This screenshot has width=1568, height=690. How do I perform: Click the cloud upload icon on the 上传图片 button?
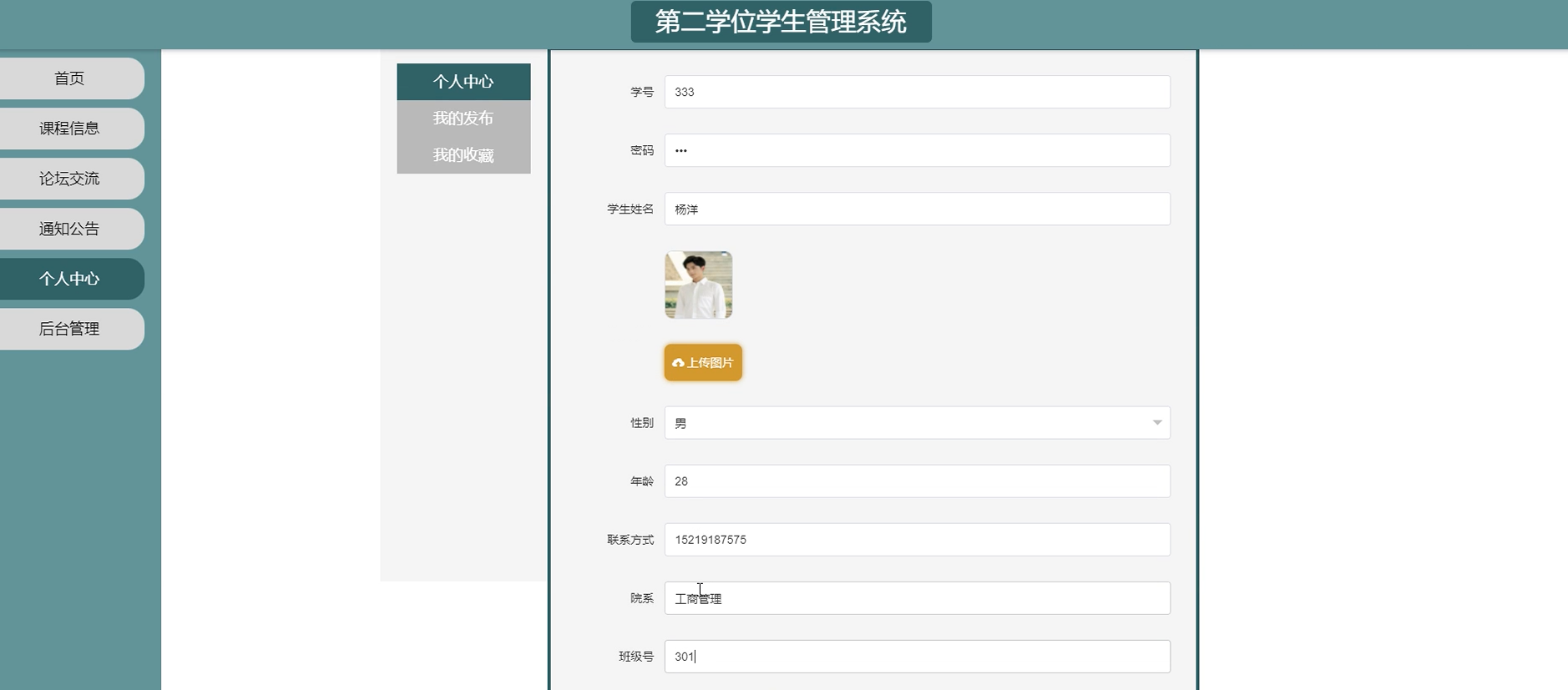click(x=678, y=363)
